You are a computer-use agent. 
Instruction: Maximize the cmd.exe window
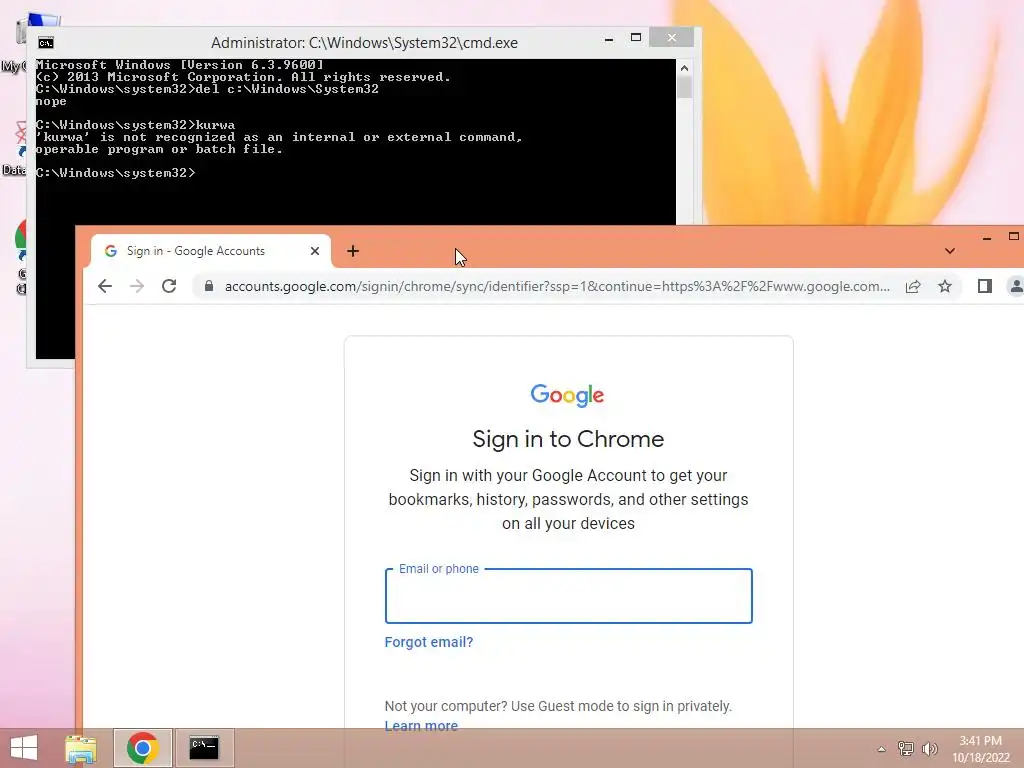coord(636,38)
